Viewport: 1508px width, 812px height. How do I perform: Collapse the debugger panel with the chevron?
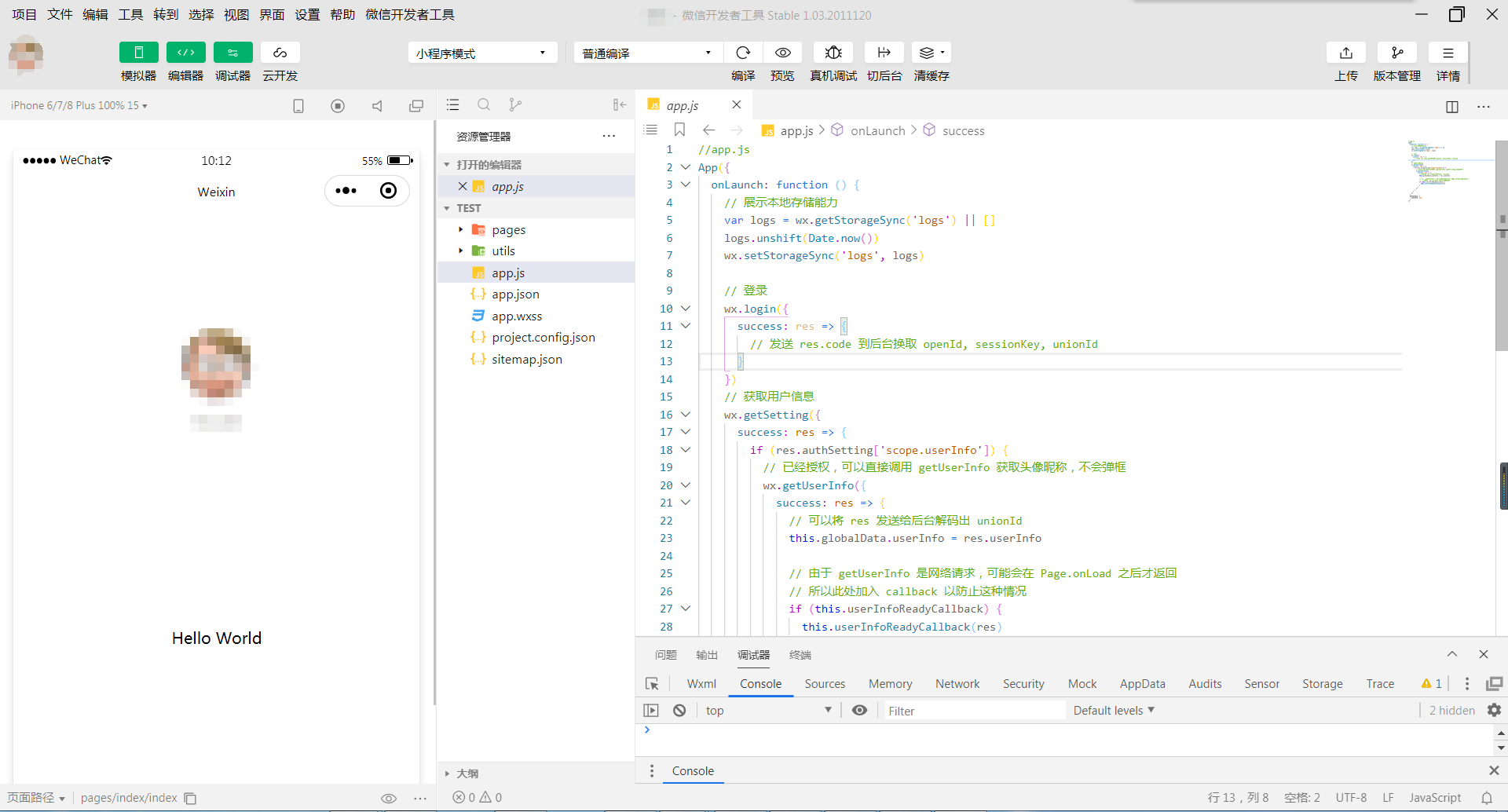click(1452, 654)
